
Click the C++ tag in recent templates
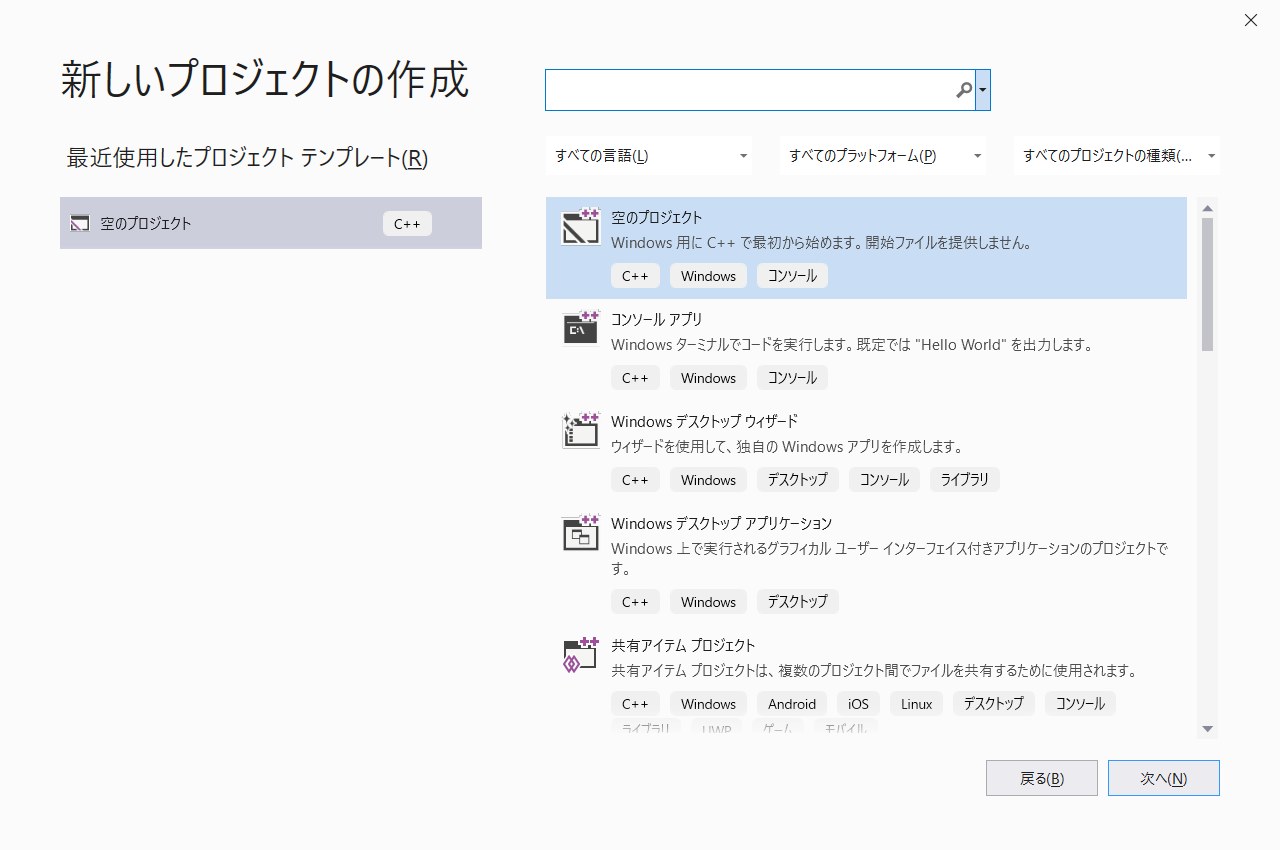pyautogui.click(x=407, y=224)
